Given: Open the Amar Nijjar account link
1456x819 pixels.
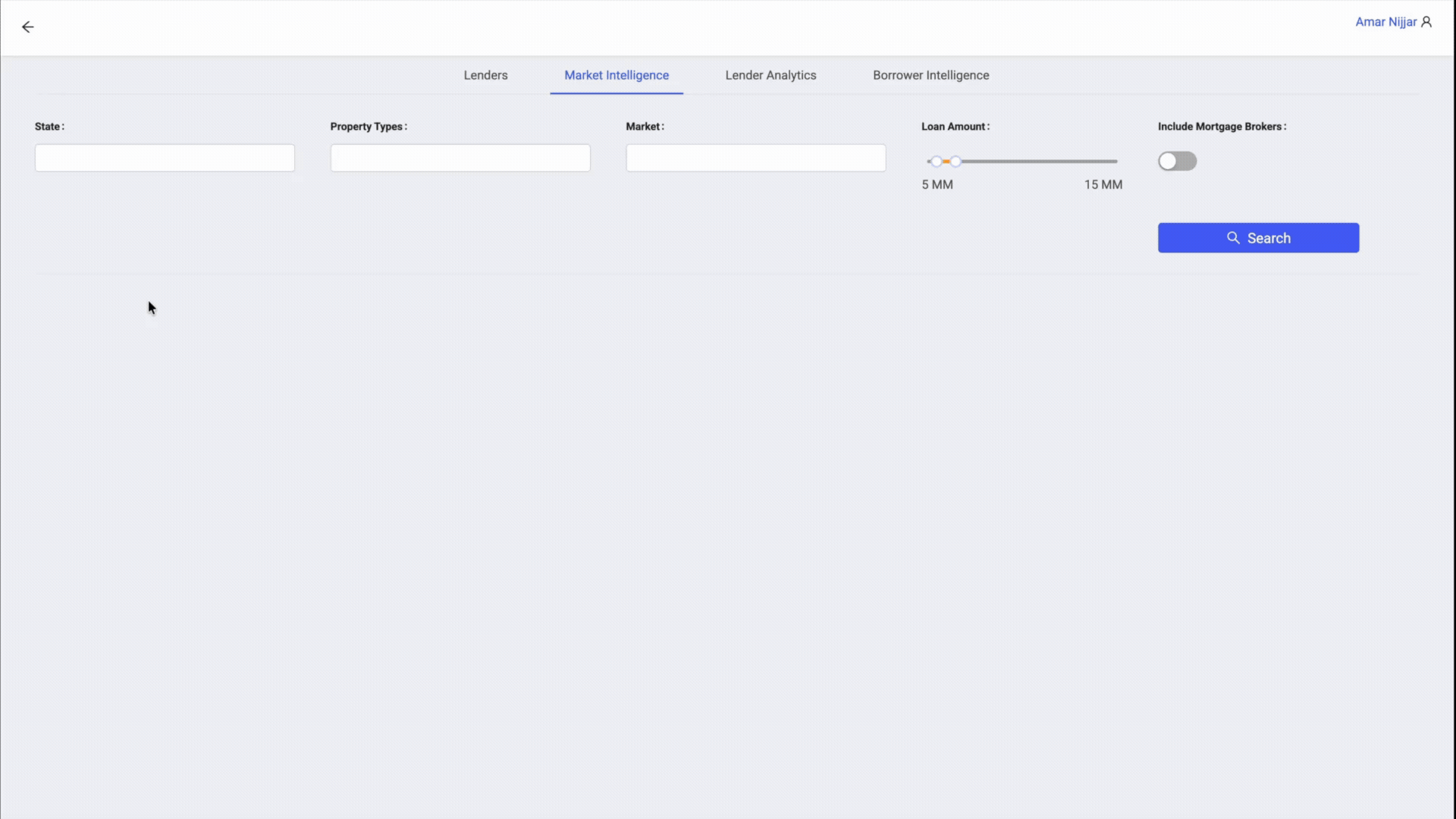Looking at the screenshot, I should pos(1386,21).
